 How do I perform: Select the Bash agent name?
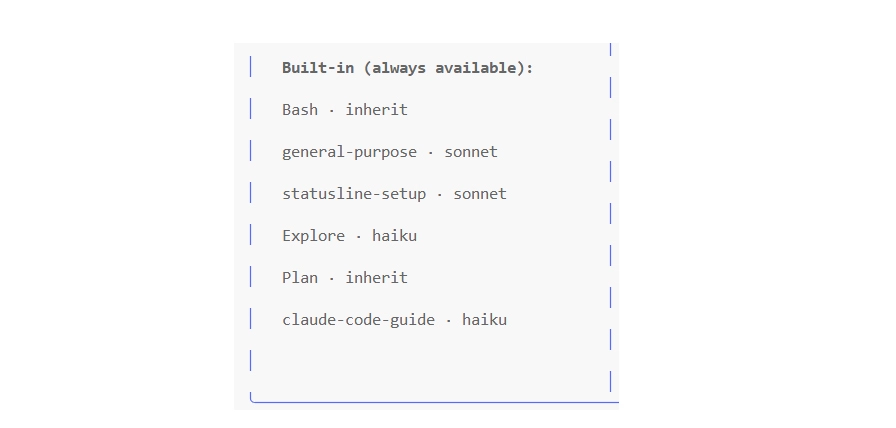[x=300, y=109]
